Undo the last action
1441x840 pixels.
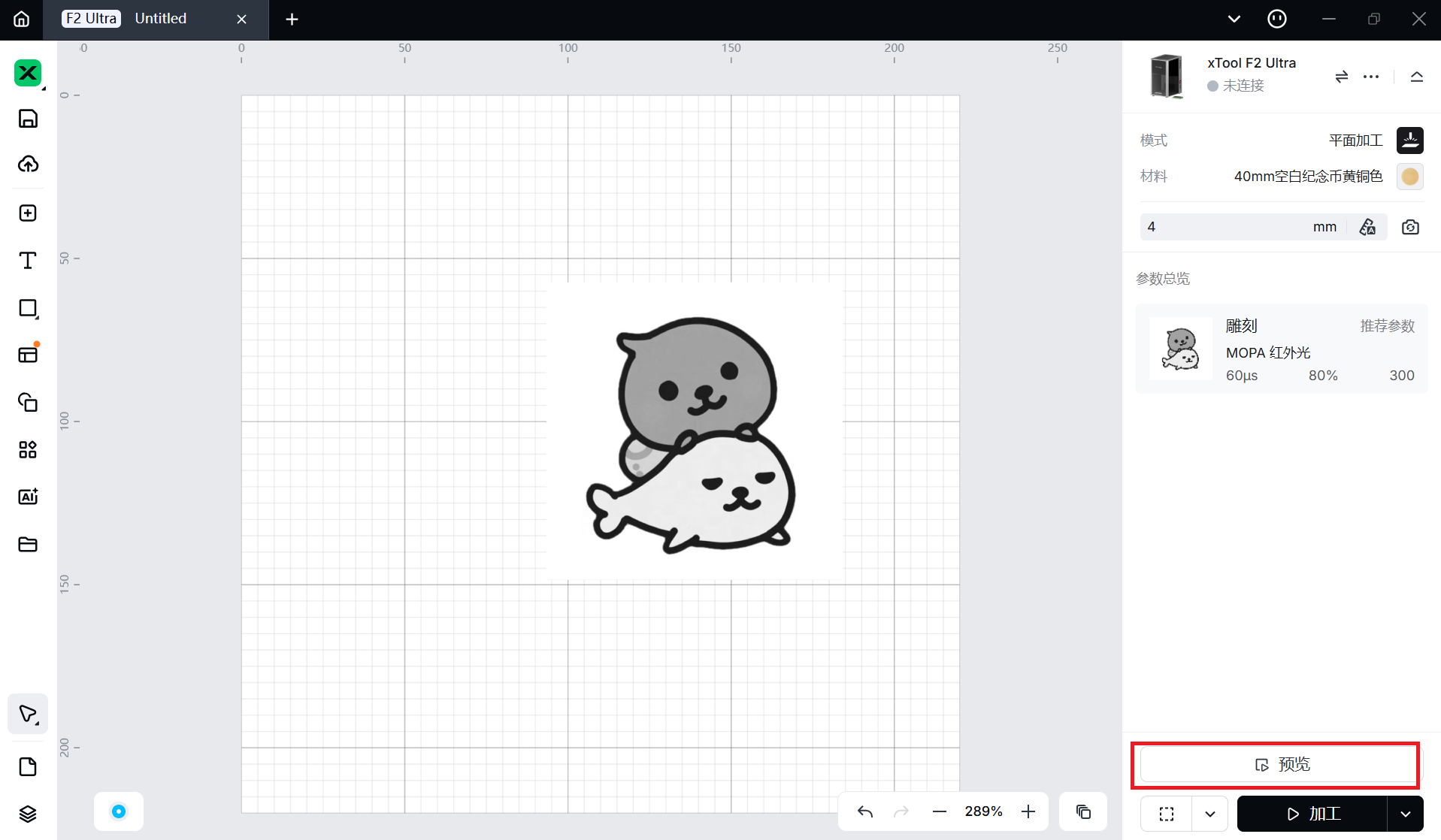click(x=865, y=811)
